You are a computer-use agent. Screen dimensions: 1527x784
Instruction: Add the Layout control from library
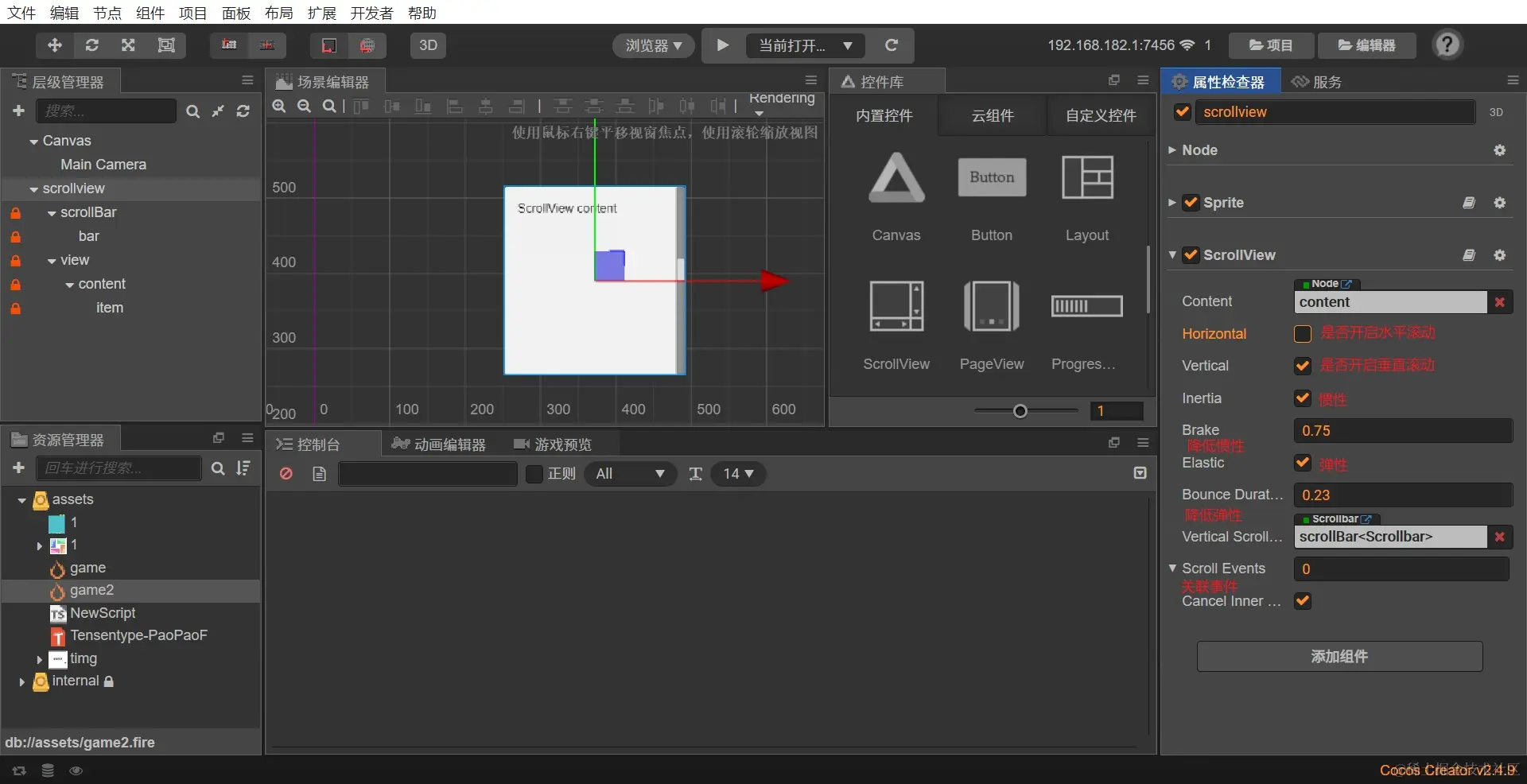1087,196
